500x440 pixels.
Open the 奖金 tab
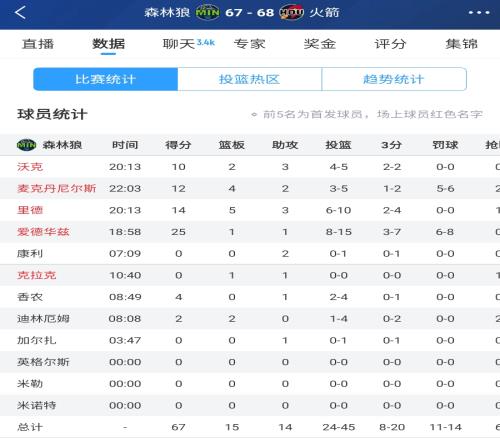tap(320, 44)
